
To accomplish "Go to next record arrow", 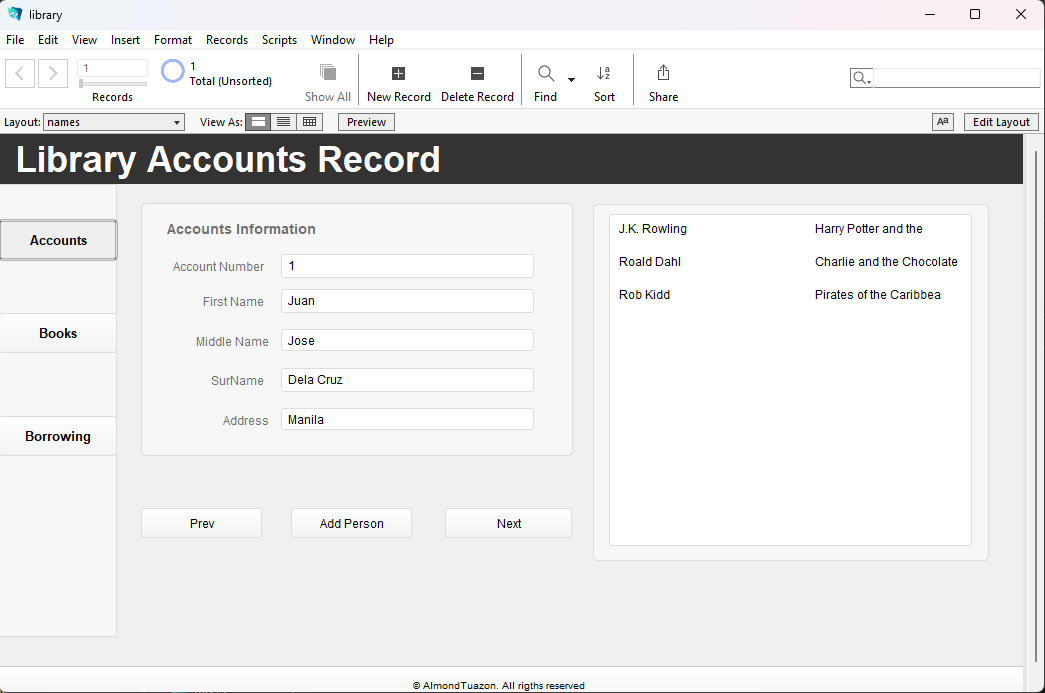I will pyautogui.click(x=53, y=73).
